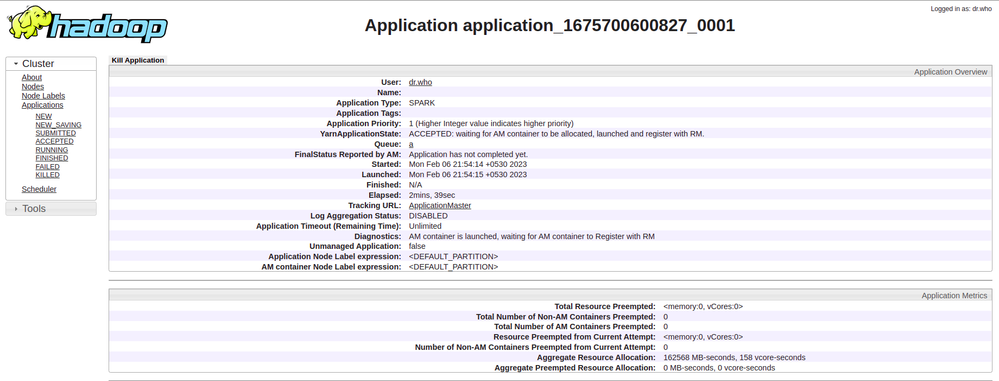This screenshot has width=999, height=381.
Task: View FINISHED applications list
Action: pos(52,158)
